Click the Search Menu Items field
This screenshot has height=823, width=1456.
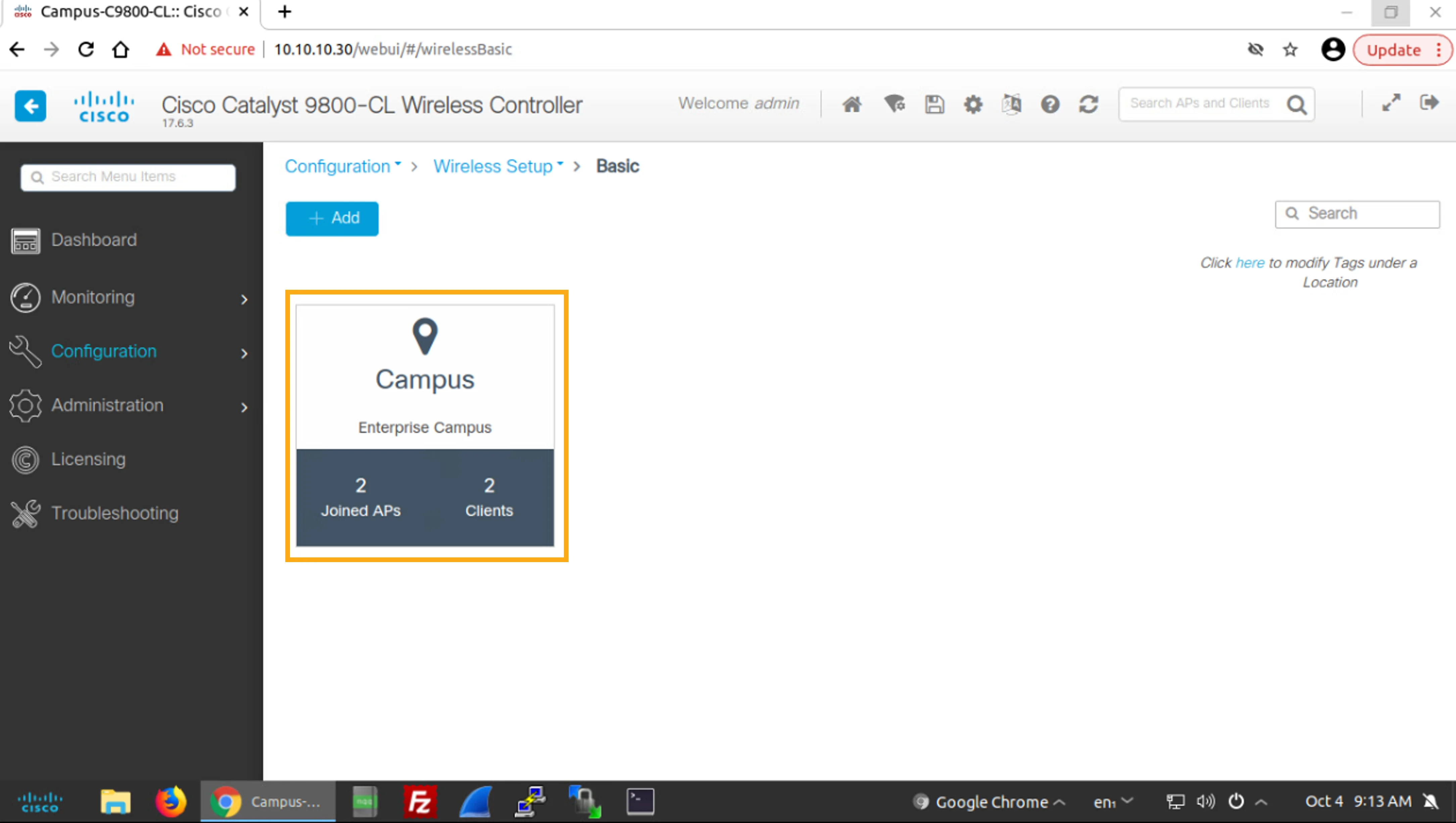pyautogui.click(x=128, y=177)
